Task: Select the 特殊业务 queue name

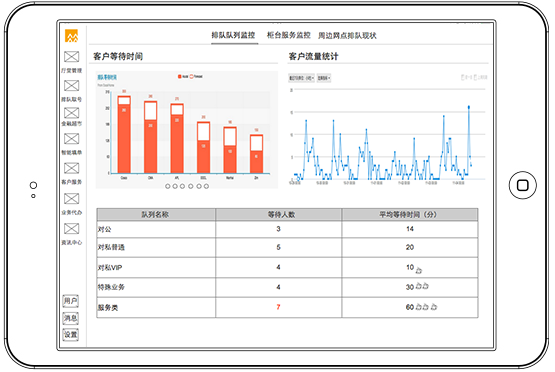Action: [x=111, y=287]
